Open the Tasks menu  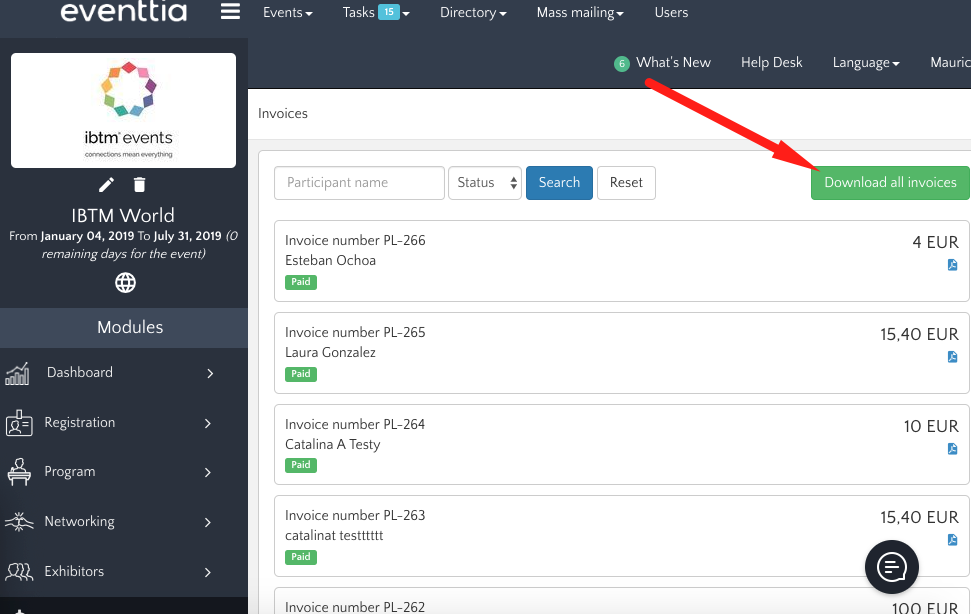375,13
